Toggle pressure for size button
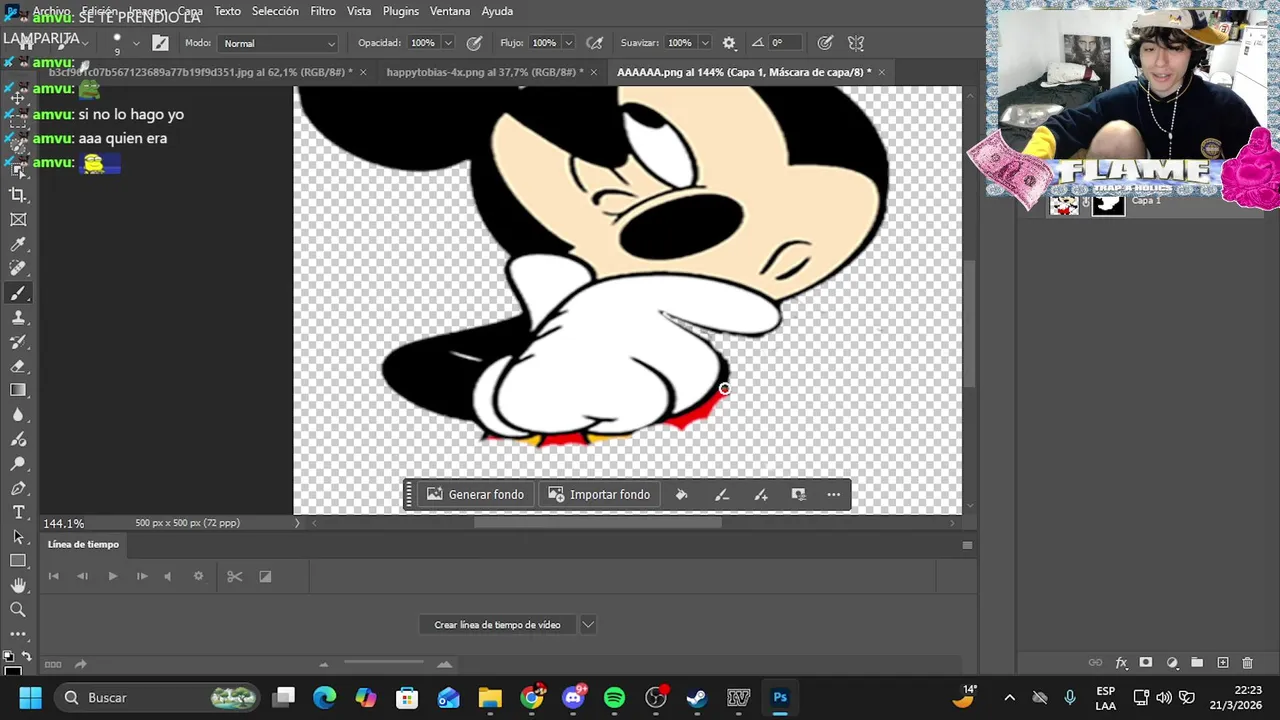The width and height of the screenshot is (1280, 720). pyautogui.click(x=825, y=43)
